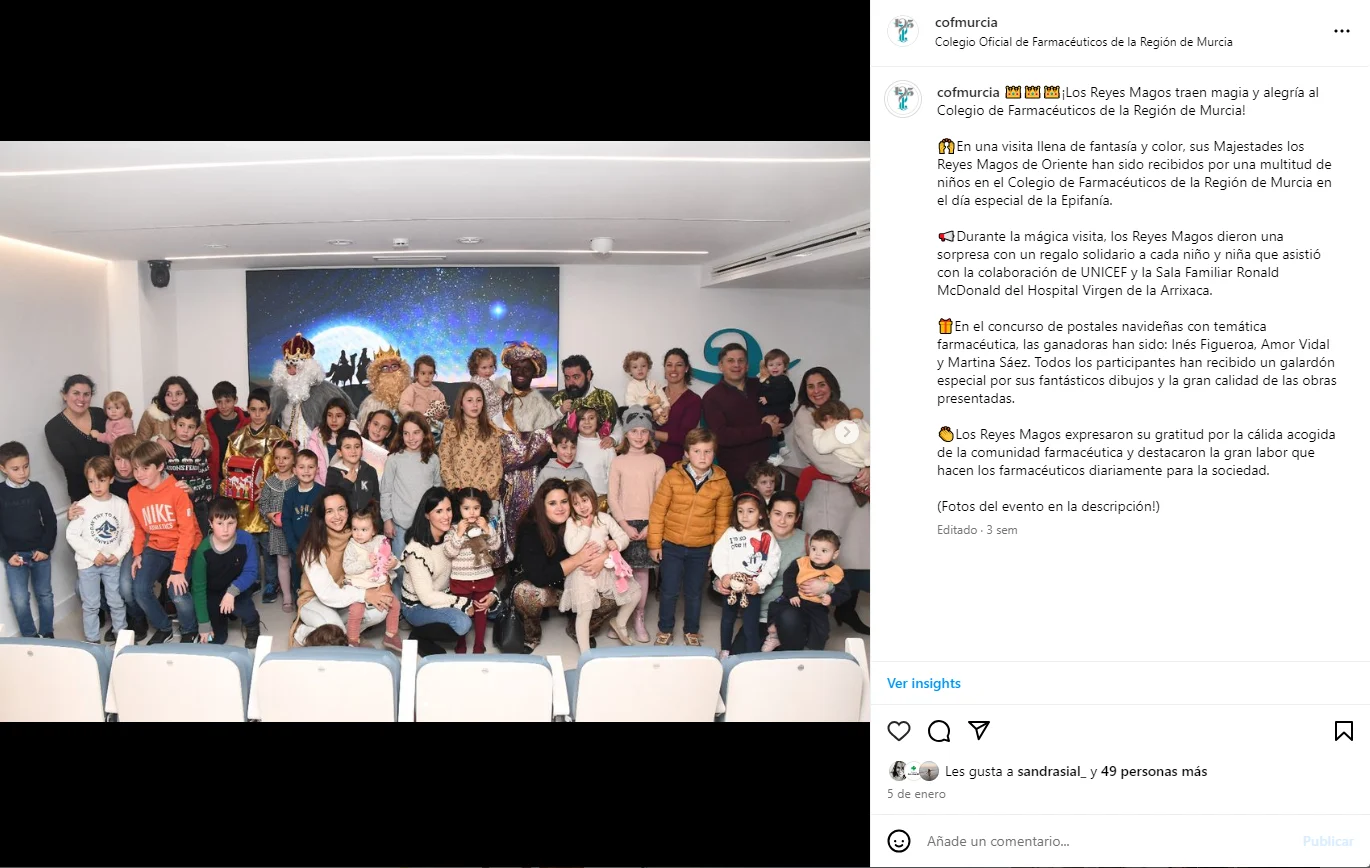Open comments via the speech bubble icon
Image resolution: width=1370 pixels, height=868 pixels.
tap(939, 731)
